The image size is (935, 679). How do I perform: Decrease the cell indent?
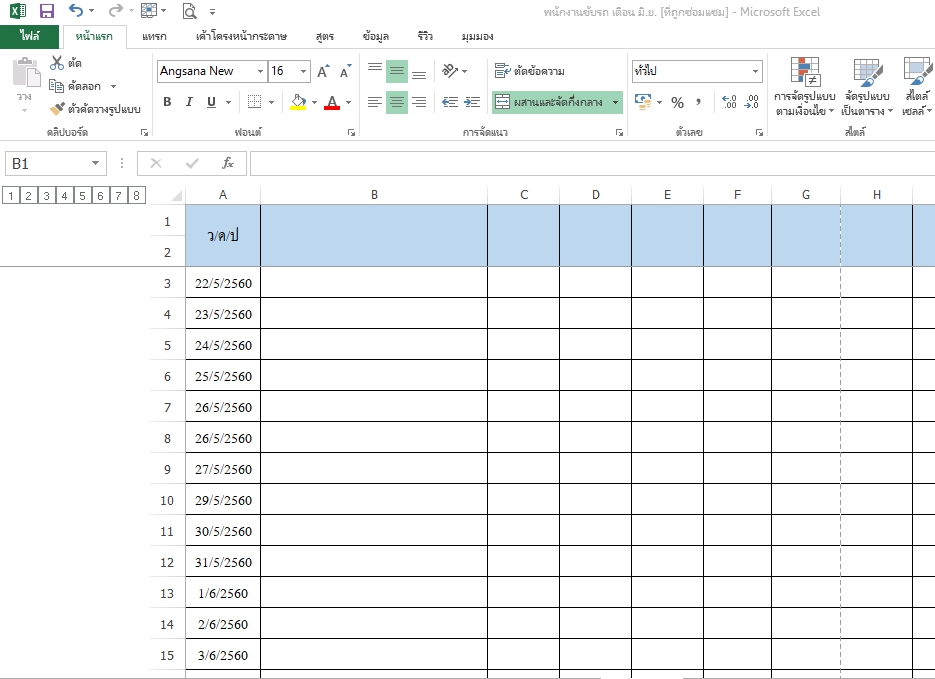(450, 102)
